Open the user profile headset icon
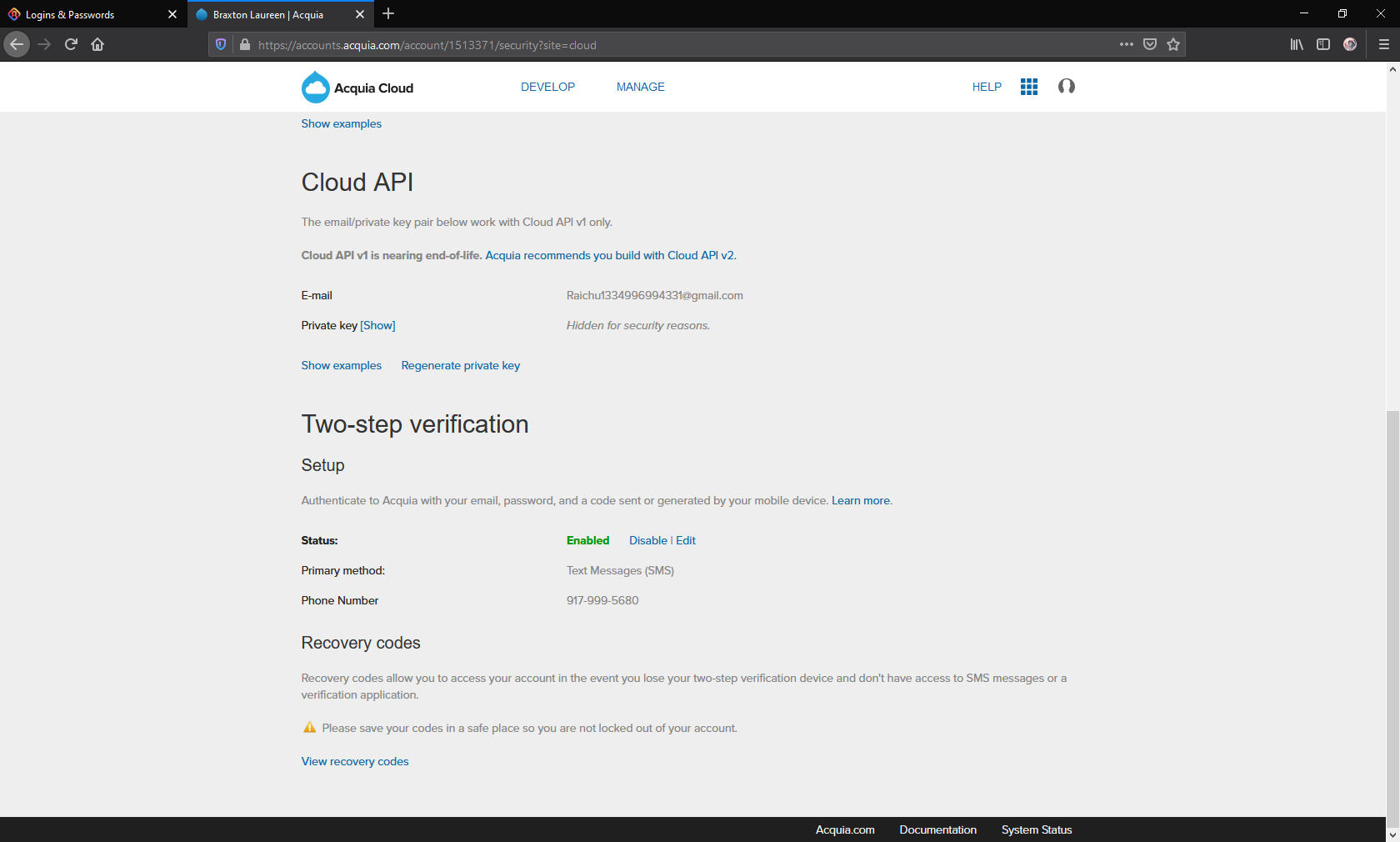Screen dimensions: 1400x842 click(x=1067, y=87)
